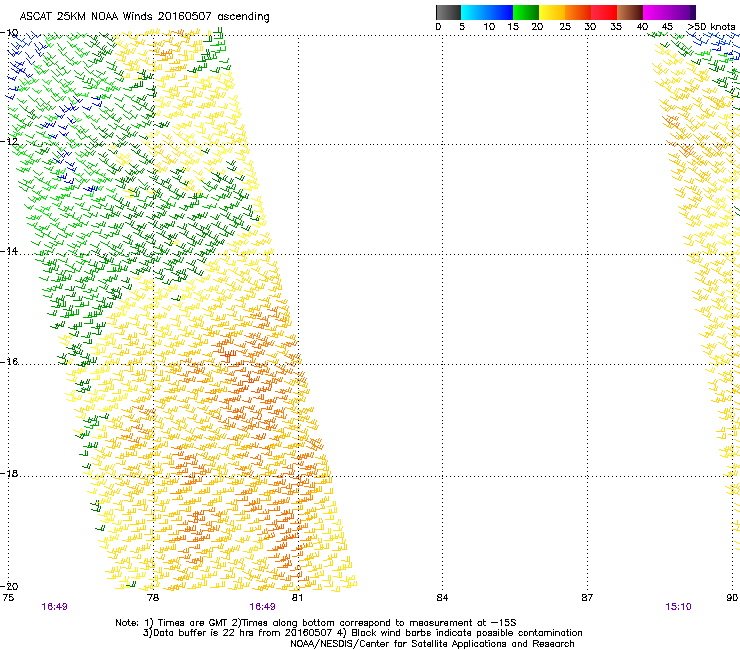Click the brown 35–40 knot legend segment
Image resolution: width=740 pixels, height=650 pixels.
pos(630,12)
